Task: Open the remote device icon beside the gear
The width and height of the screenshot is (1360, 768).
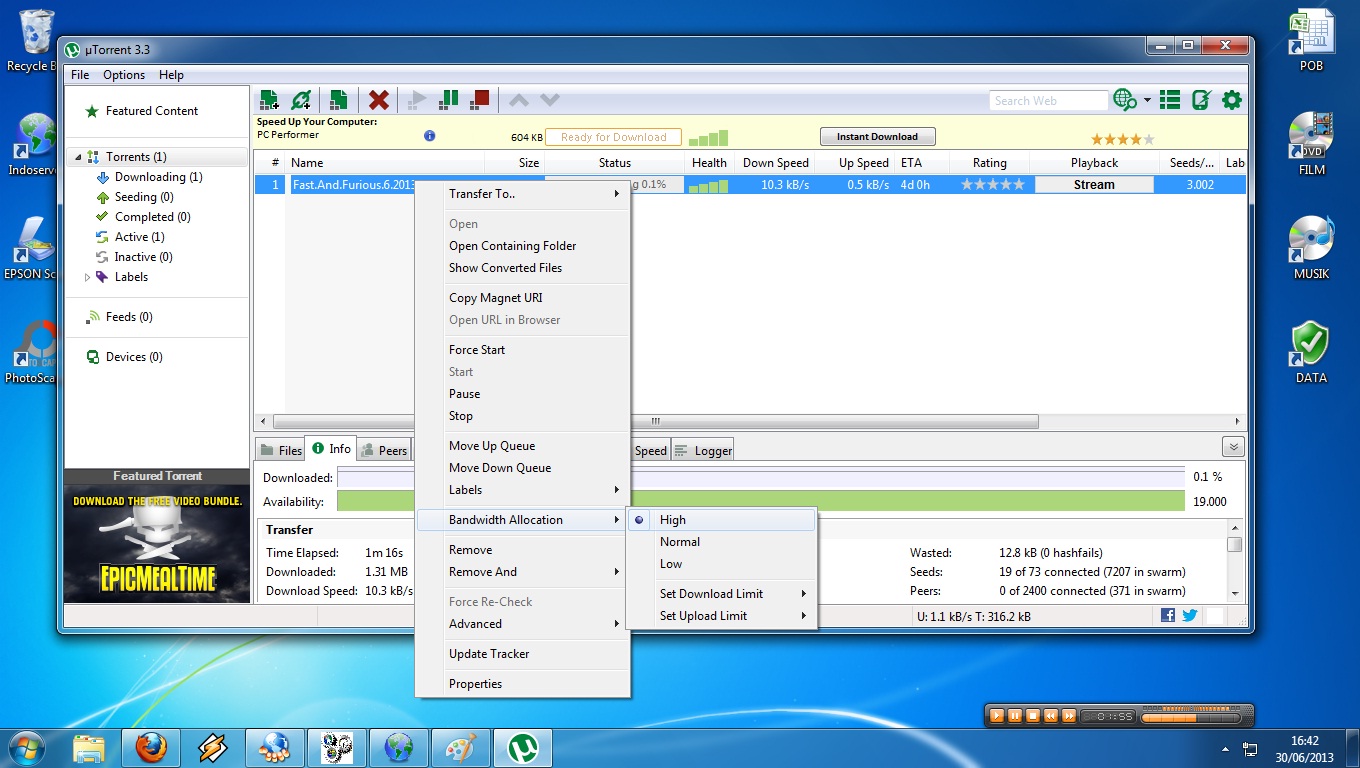Action: click(1202, 100)
